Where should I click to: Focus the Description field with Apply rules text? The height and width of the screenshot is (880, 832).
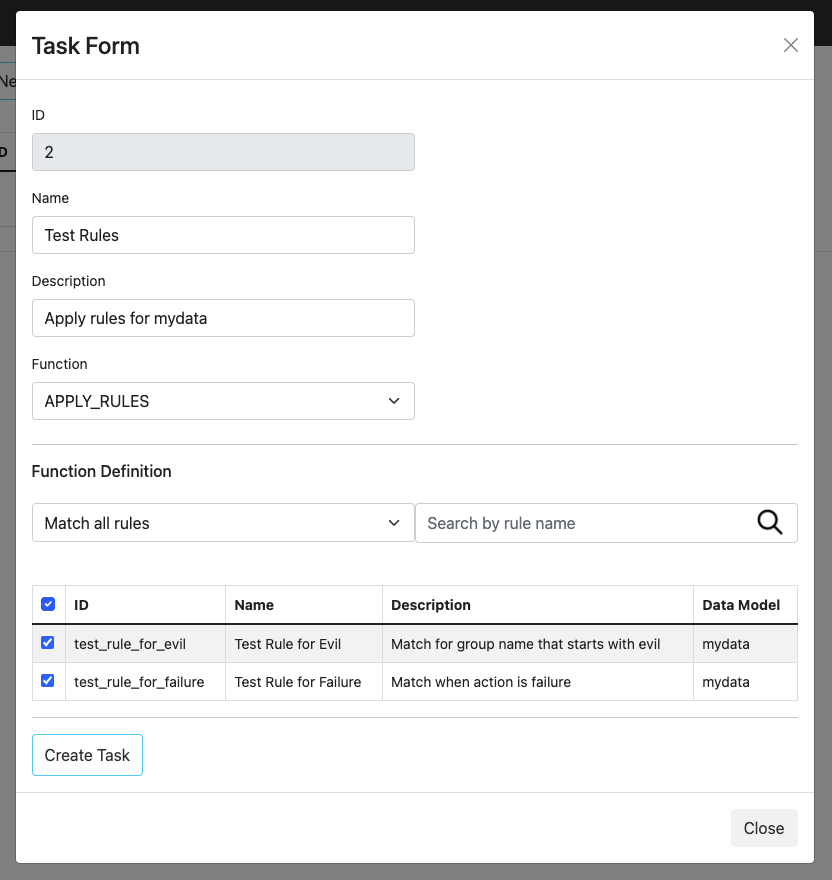(x=223, y=318)
